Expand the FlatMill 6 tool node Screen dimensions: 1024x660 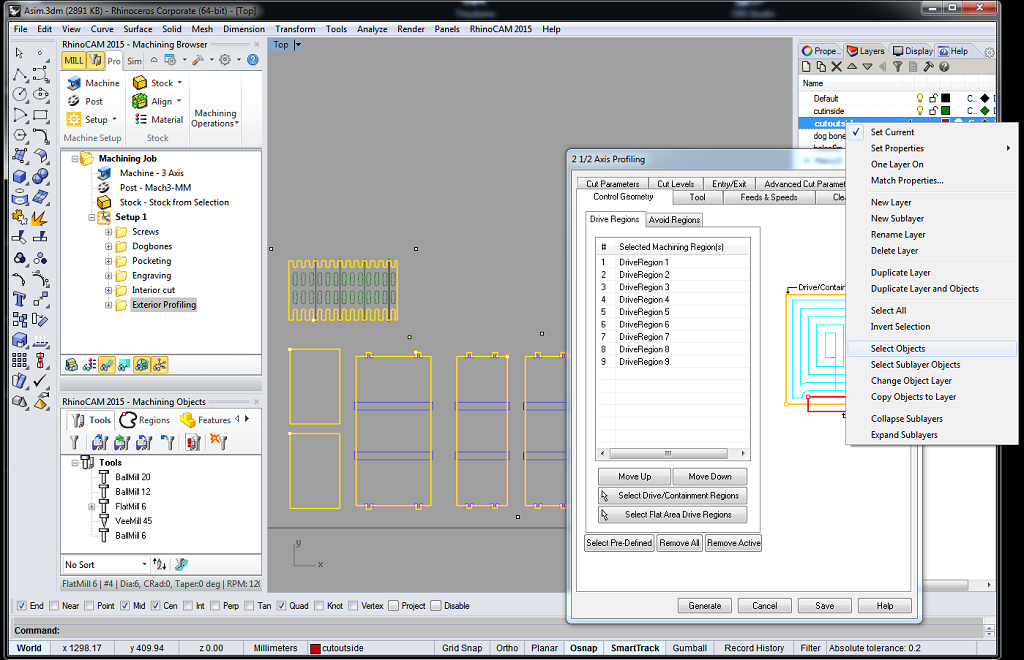pos(92,507)
